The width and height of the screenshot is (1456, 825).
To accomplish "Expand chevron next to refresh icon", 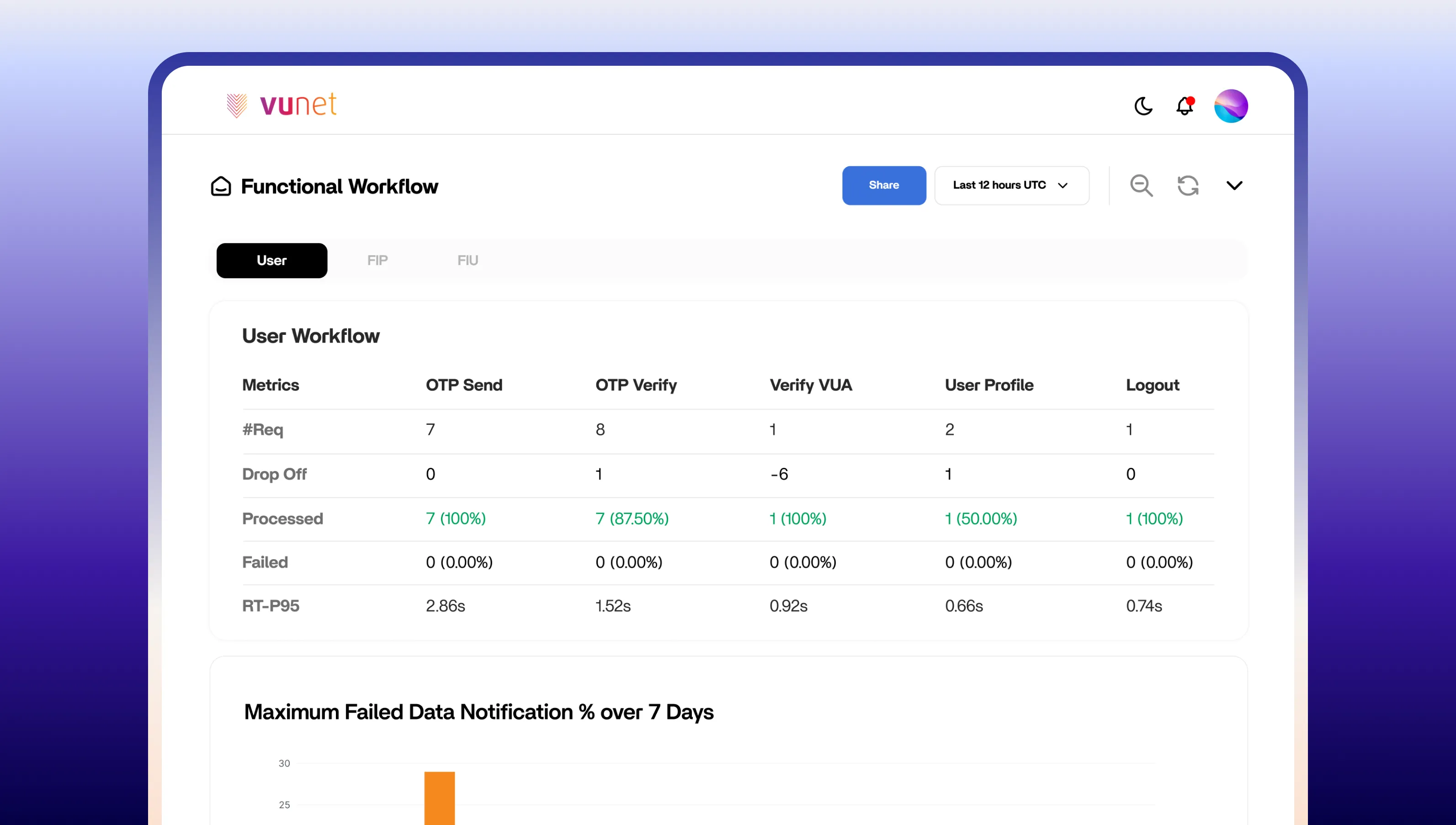I will (1234, 185).
